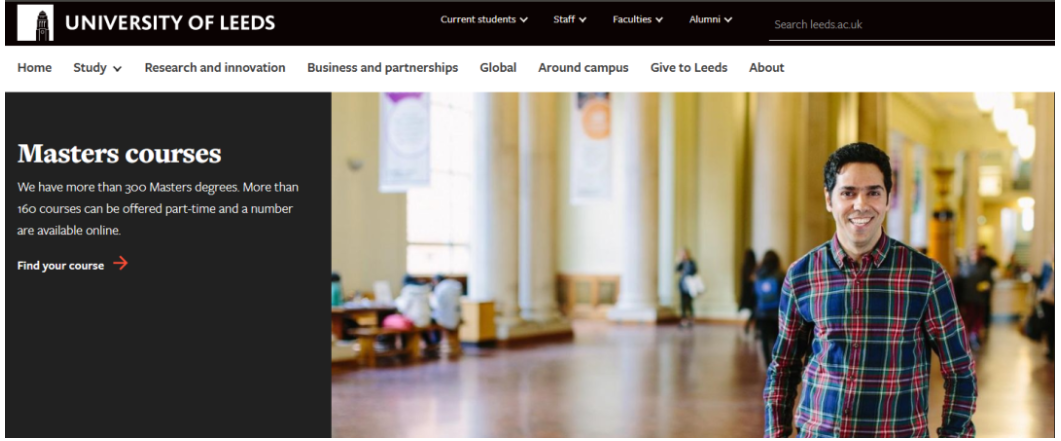Open the Staff dropdown menu

pyautogui.click(x=570, y=20)
